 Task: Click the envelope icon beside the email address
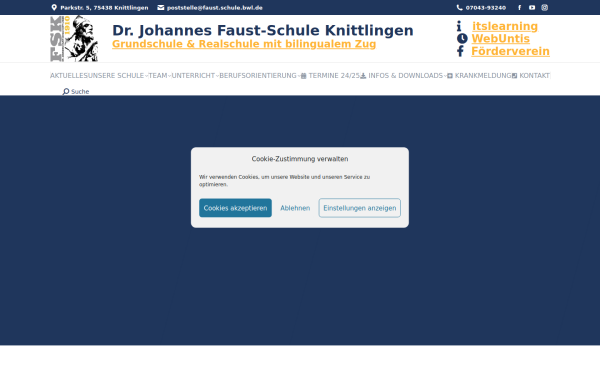point(161,8)
